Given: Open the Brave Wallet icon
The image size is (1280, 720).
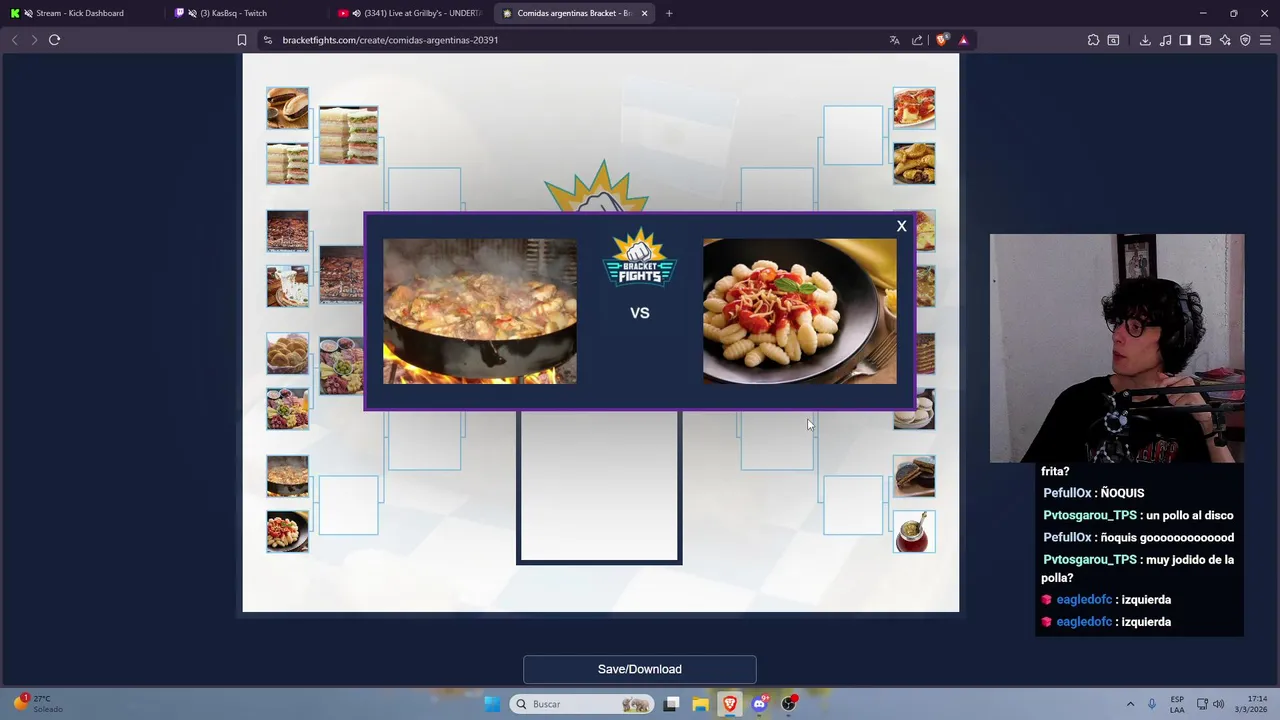Looking at the screenshot, I should click(x=1205, y=40).
